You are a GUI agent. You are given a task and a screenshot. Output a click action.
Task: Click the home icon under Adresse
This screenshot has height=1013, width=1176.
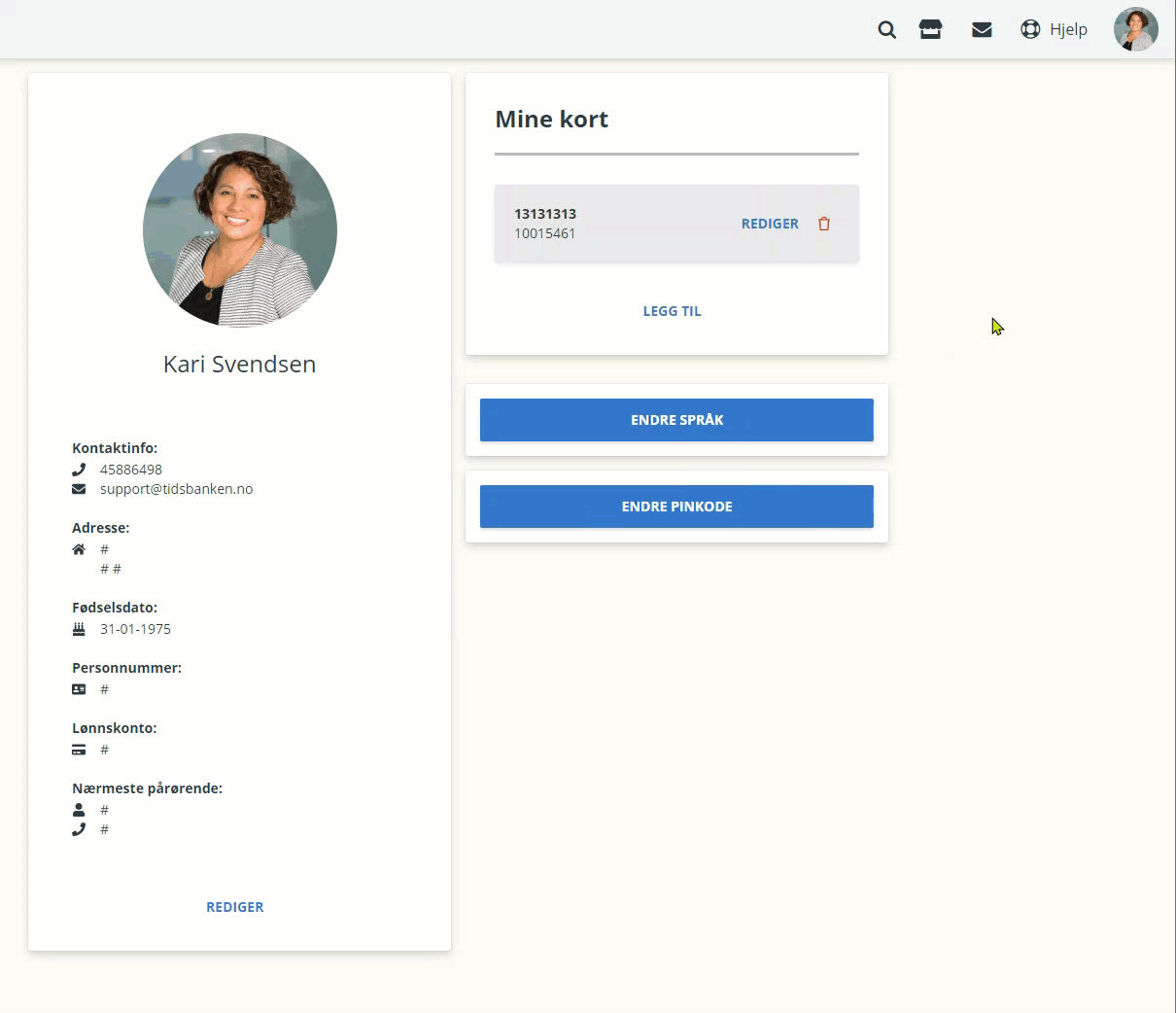pos(79,549)
